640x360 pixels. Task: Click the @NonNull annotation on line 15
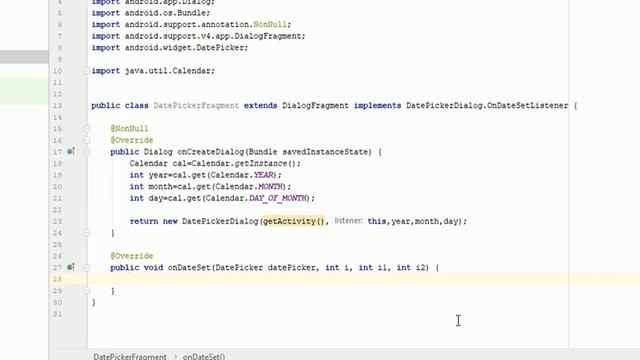tap(129, 129)
